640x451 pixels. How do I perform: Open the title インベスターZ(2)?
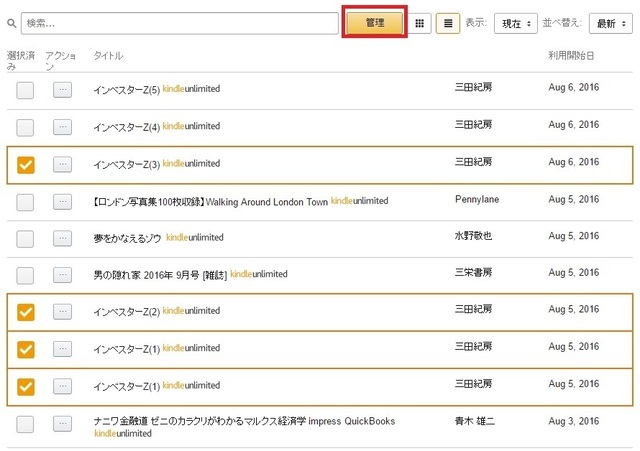(x=127, y=311)
